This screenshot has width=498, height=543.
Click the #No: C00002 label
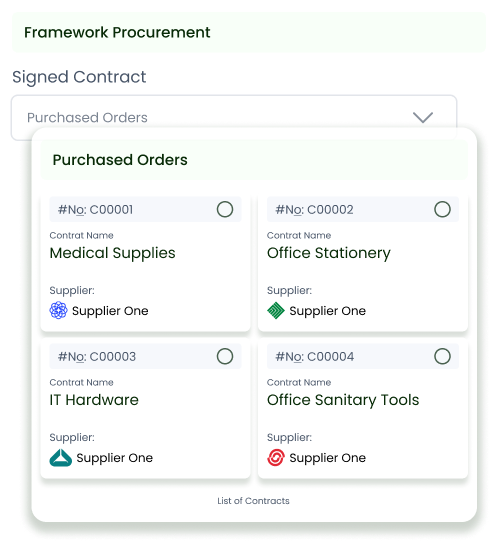(314, 210)
